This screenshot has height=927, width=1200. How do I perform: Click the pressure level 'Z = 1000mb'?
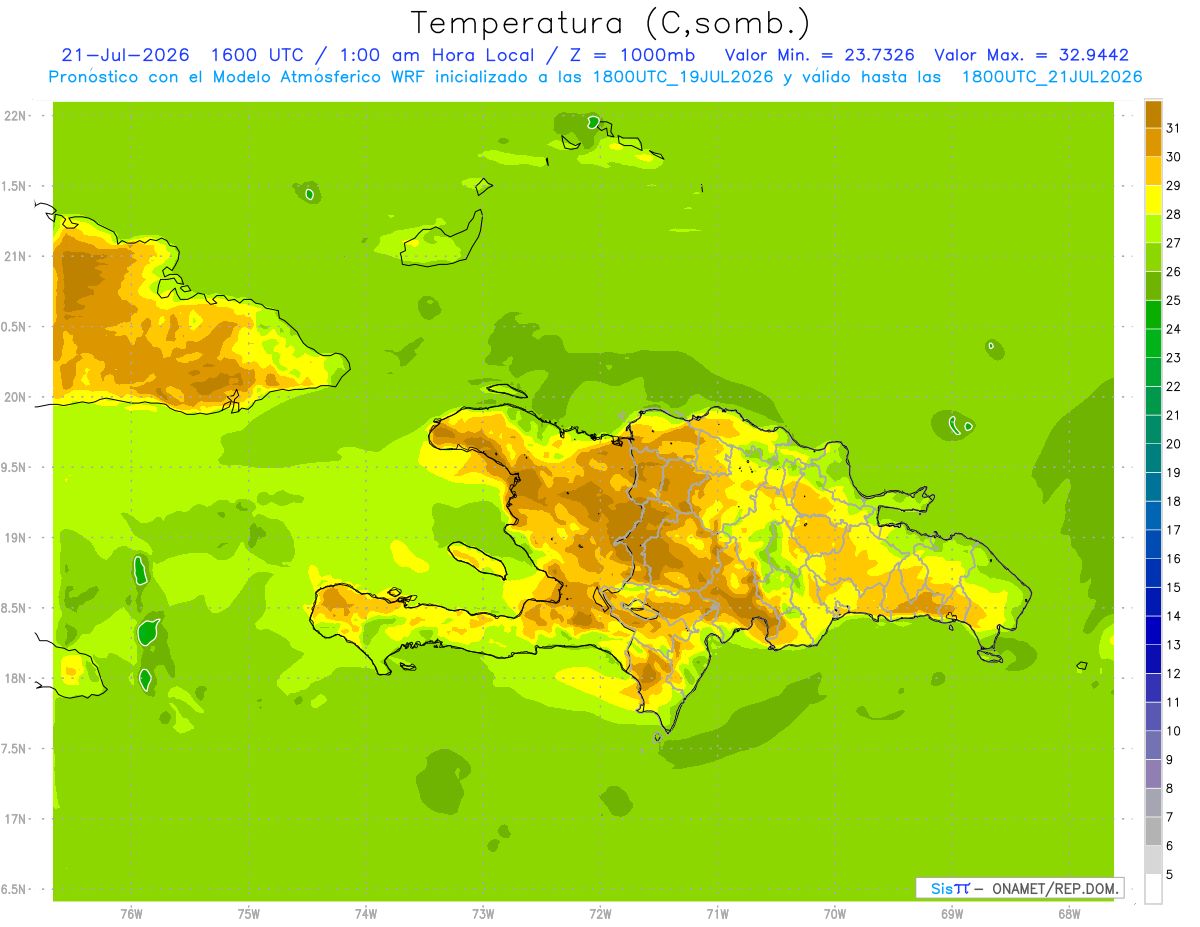pos(631,55)
